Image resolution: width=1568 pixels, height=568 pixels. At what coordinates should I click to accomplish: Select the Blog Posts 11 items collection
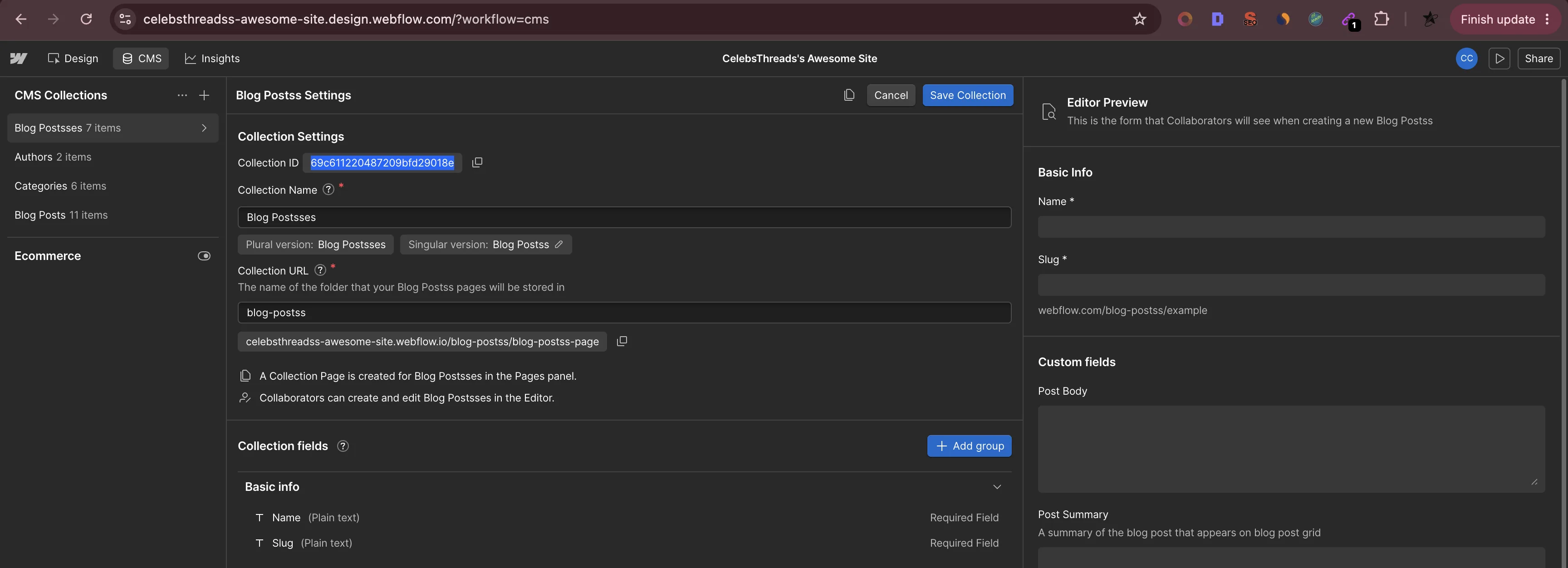[x=113, y=215]
